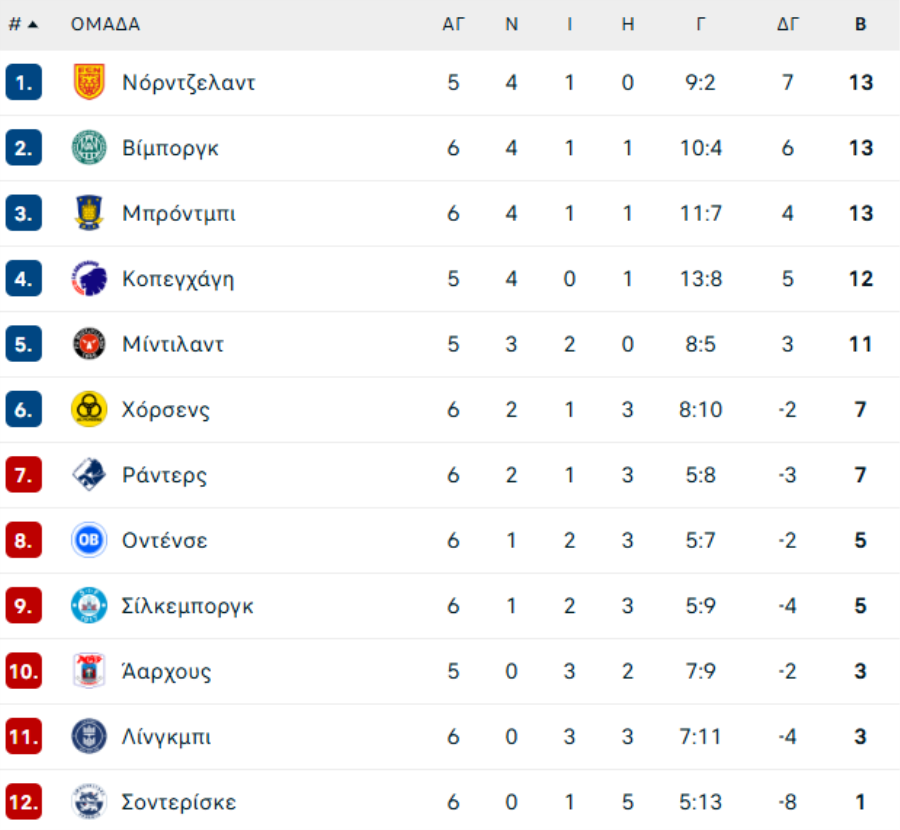Click the Βίμποργκ green crest icon
Image resolution: width=900 pixels, height=830 pixels.
(89, 148)
